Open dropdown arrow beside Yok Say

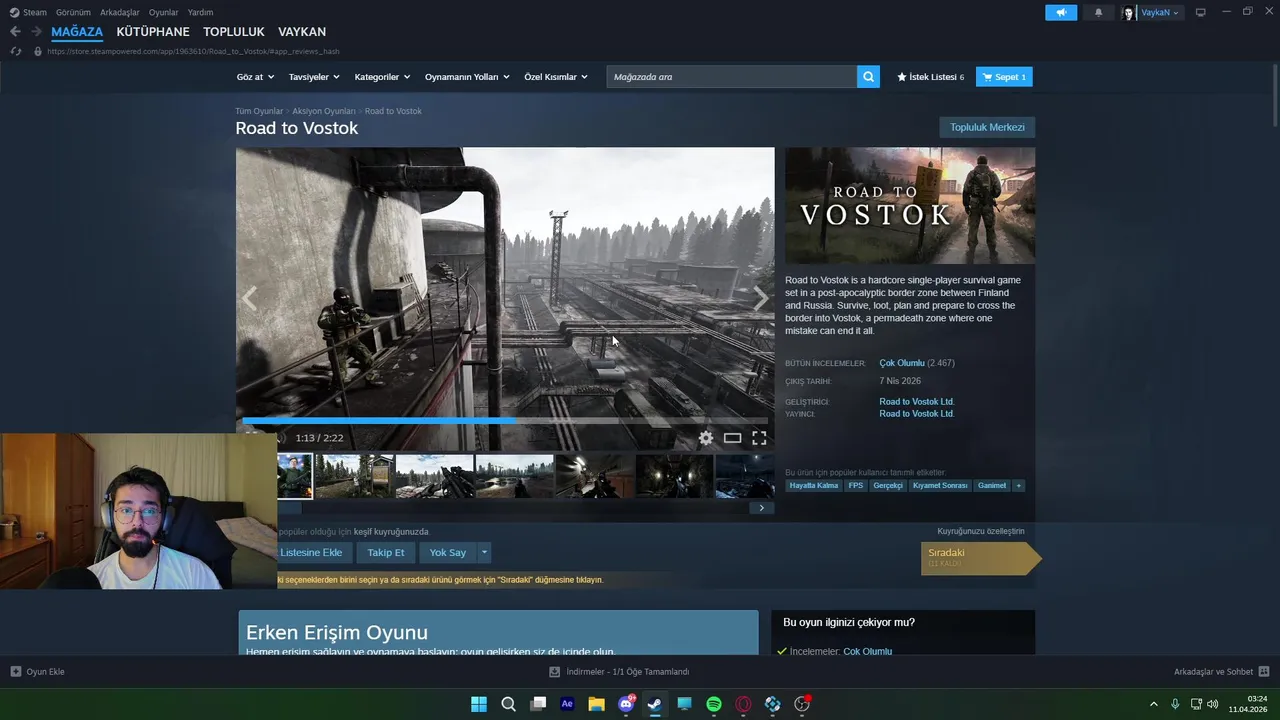coord(484,552)
